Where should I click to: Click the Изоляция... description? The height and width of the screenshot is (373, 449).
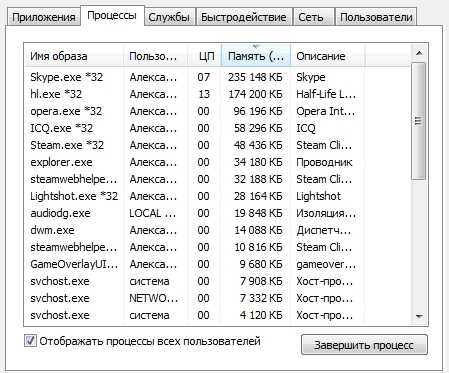(326, 213)
